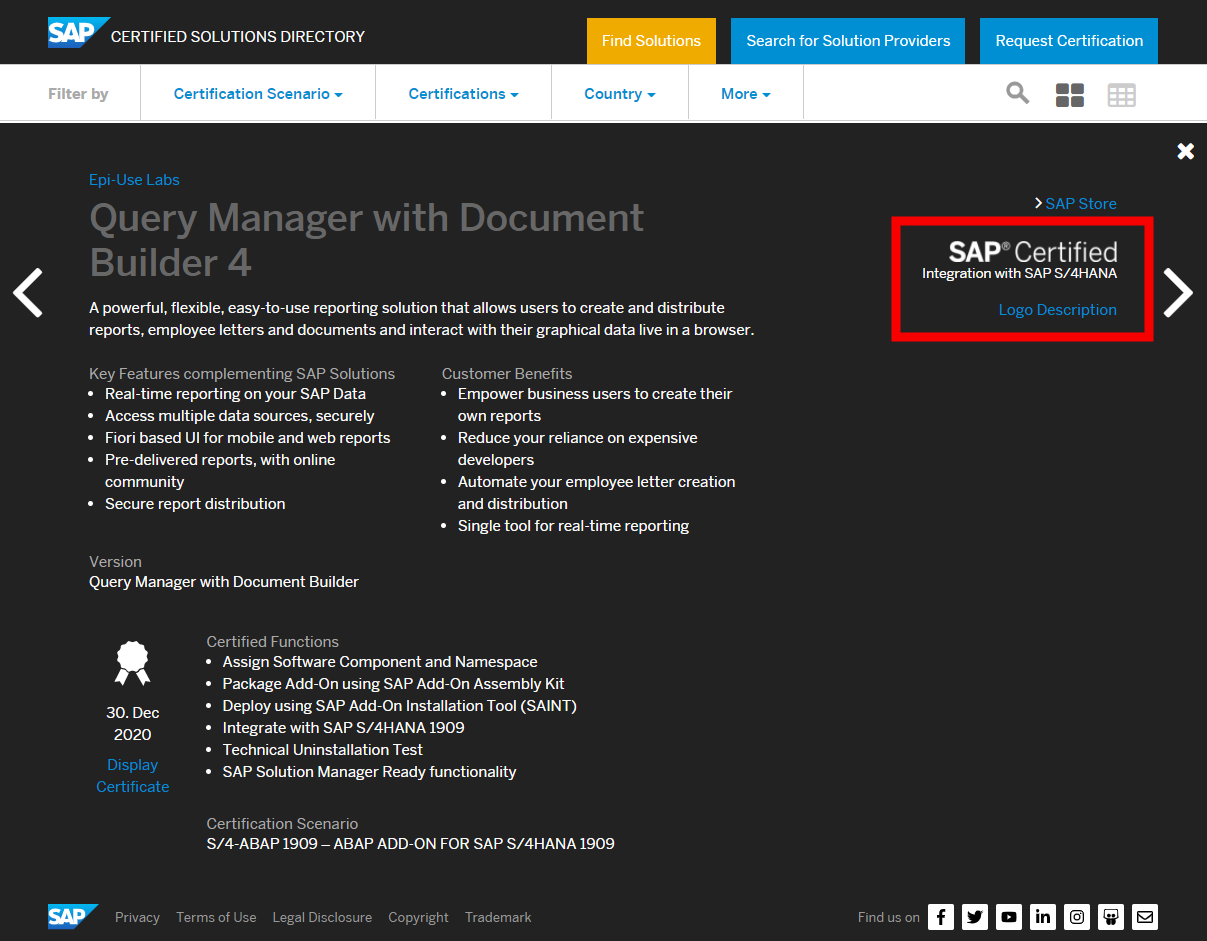Click the SAP logo in the footer
The width and height of the screenshot is (1207, 941).
(73, 916)
